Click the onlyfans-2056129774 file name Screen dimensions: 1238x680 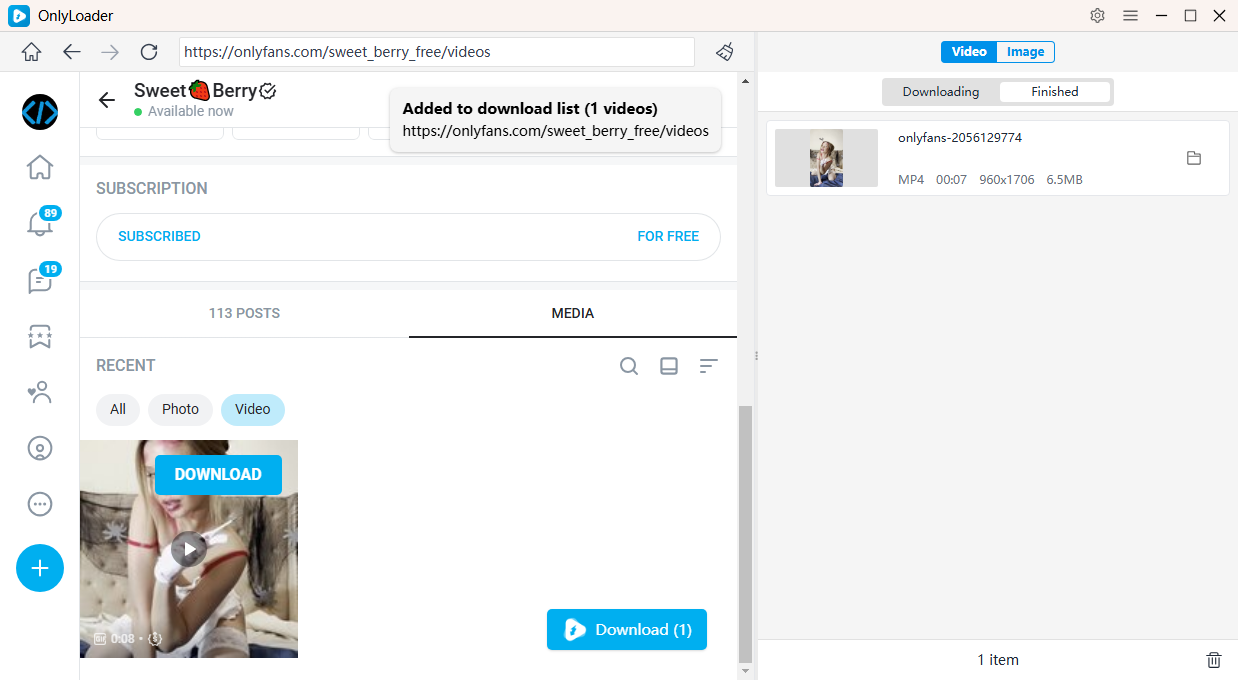click(960, 138)
